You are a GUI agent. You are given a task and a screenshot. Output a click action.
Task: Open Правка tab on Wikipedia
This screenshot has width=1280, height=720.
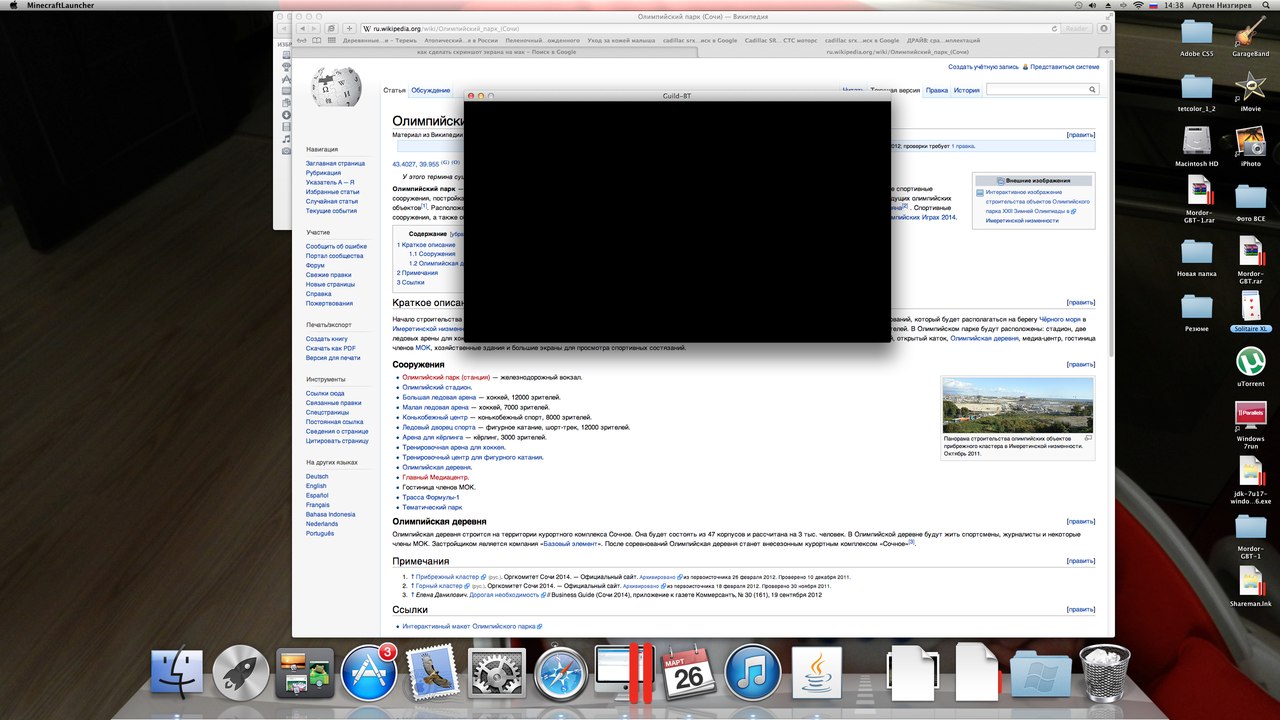937,90
